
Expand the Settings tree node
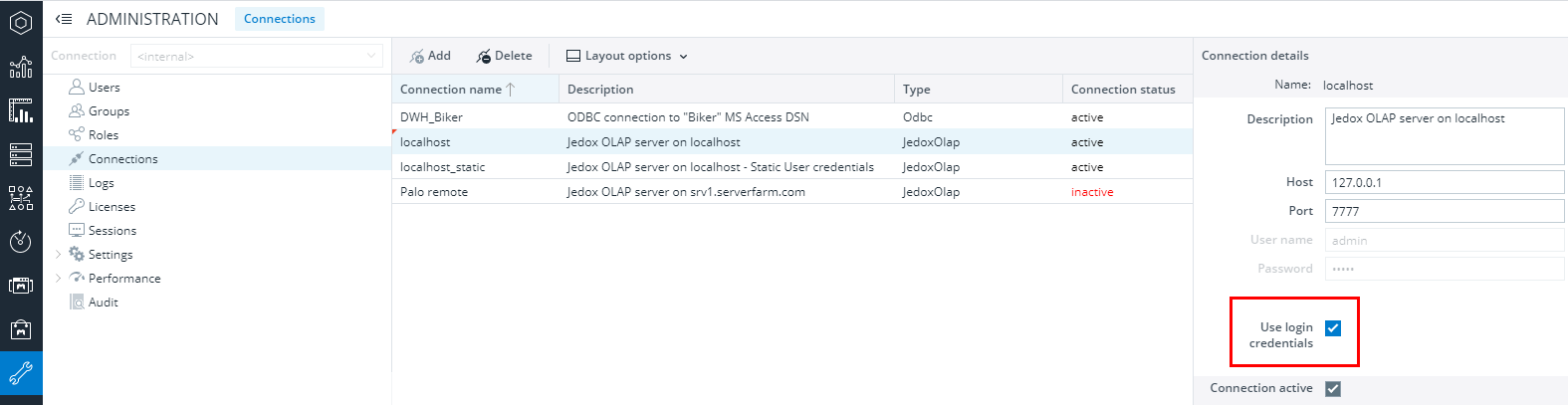pyautogui.click(x=59, y=255)
